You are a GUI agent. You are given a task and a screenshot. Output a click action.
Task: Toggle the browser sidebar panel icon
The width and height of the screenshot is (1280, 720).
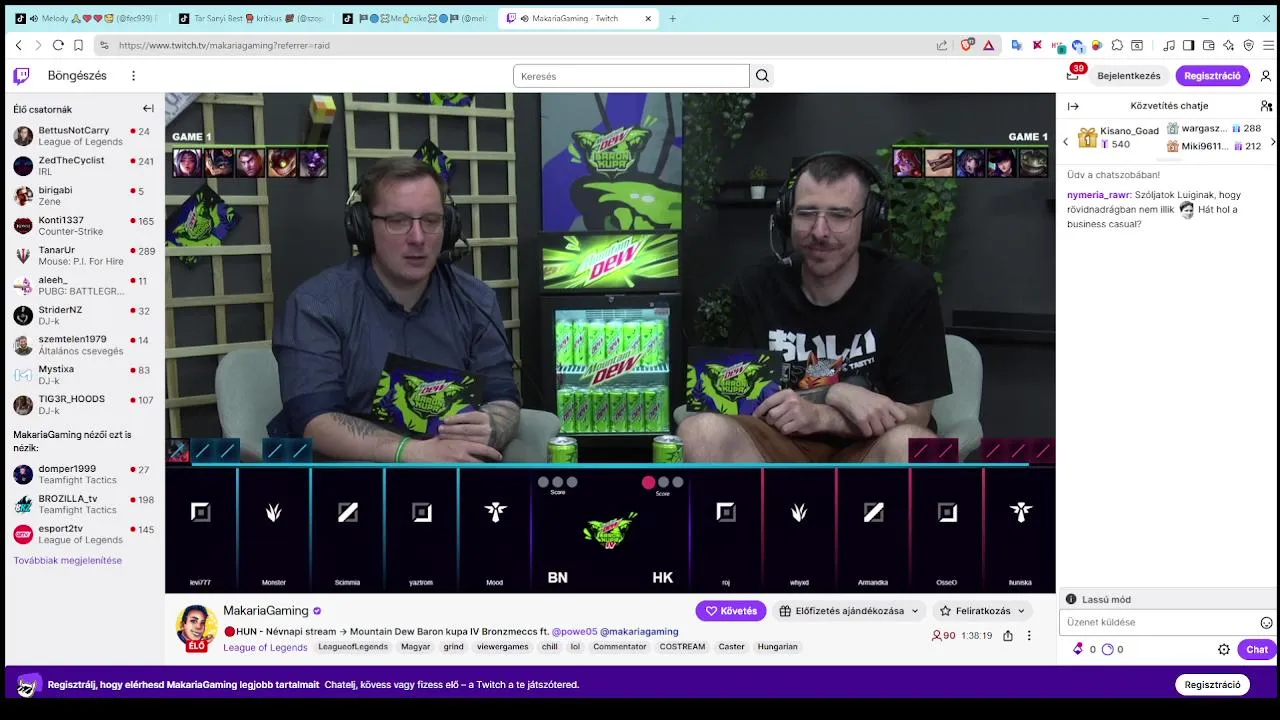[1189, 45]
